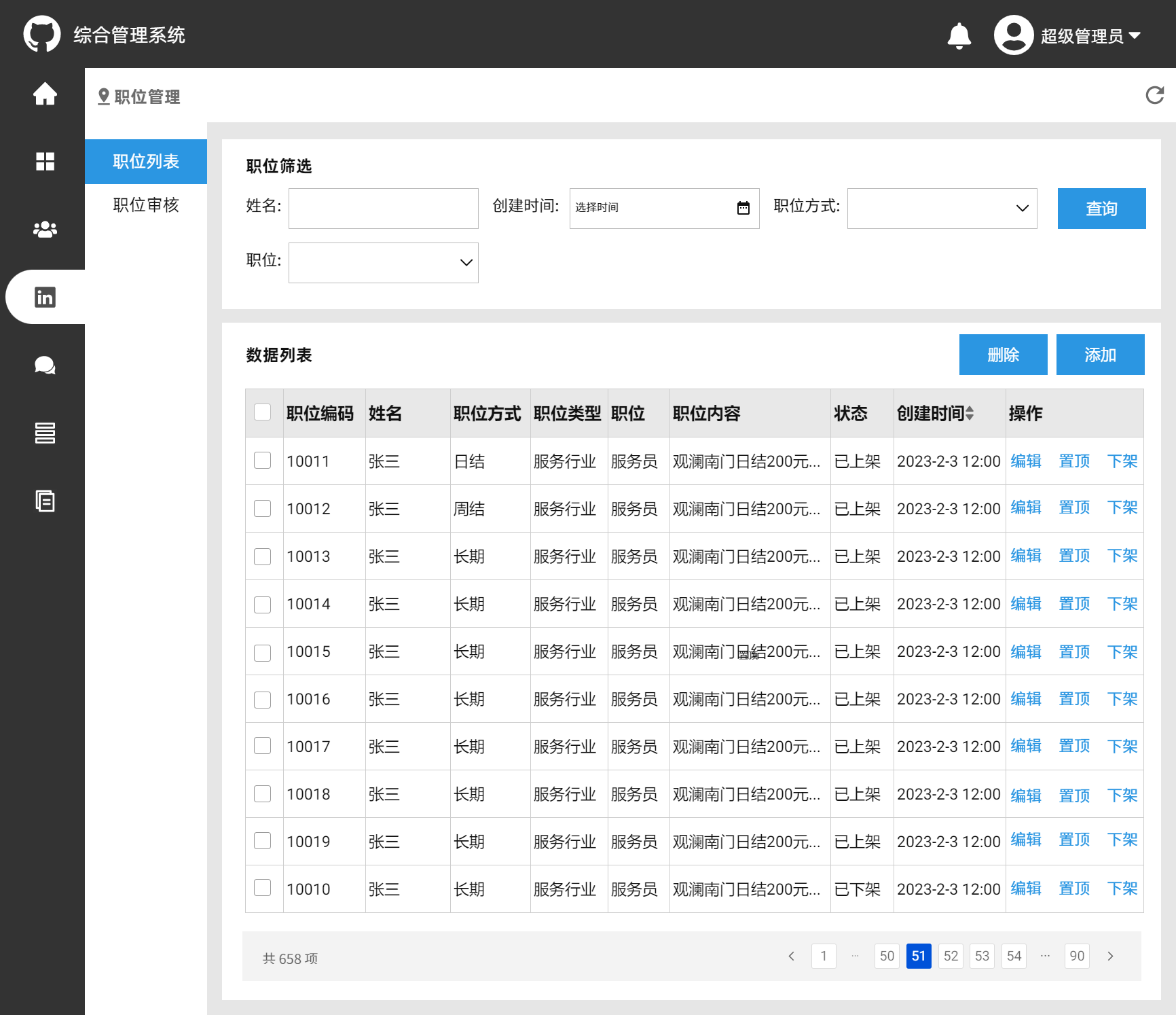Click 置顶 for row 10010
This screenshot has width=1176, height=1021.
click(1074, 889)
